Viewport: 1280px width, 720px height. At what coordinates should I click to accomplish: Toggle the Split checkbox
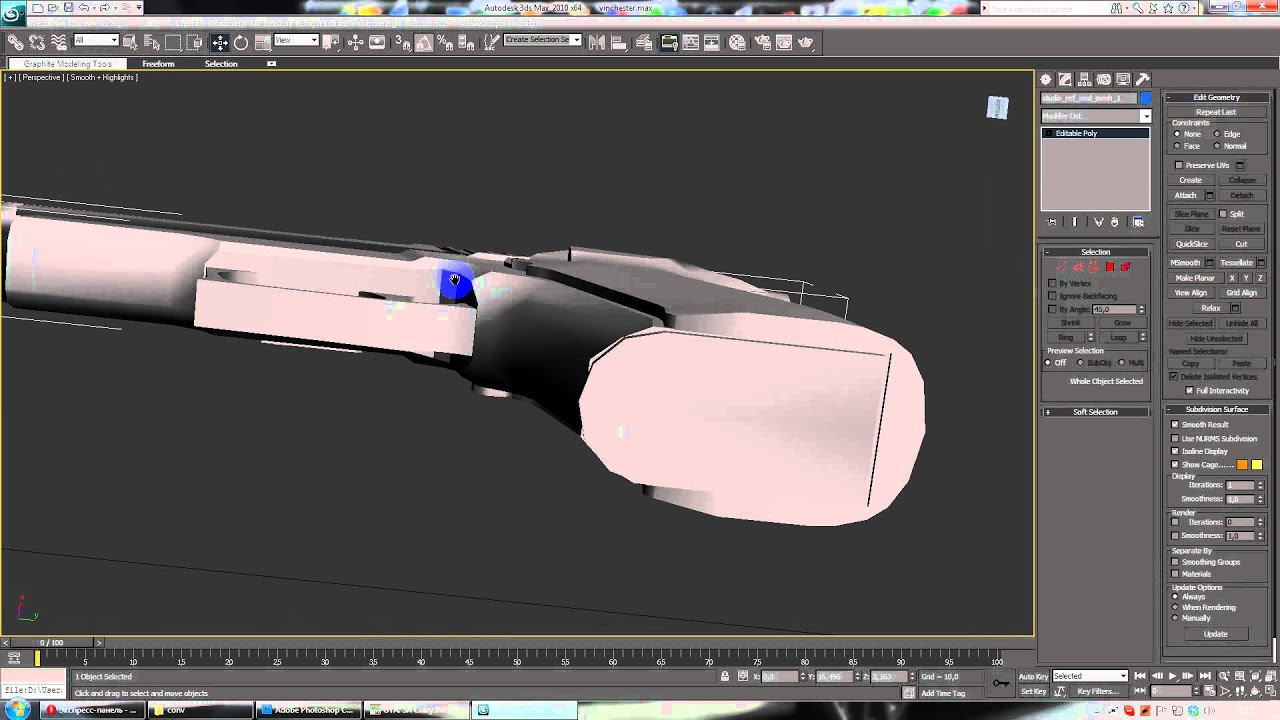click(1222, 214)
